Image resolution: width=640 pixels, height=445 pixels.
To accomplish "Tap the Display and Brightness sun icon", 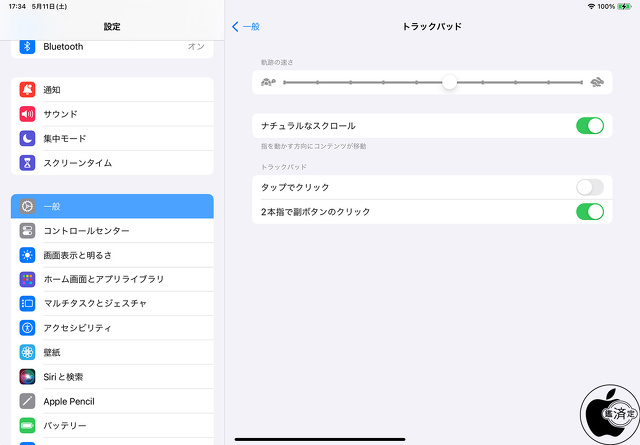I will (x=27, y=255).
